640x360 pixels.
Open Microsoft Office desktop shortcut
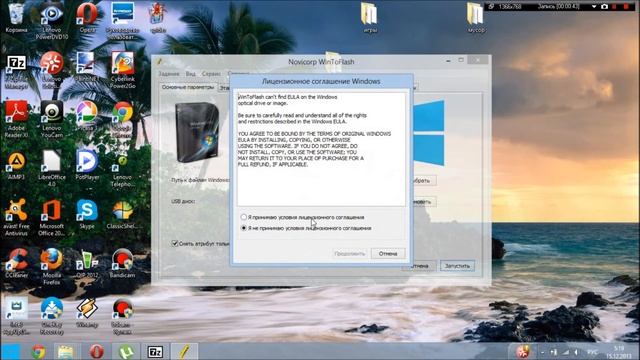[51, 217]
